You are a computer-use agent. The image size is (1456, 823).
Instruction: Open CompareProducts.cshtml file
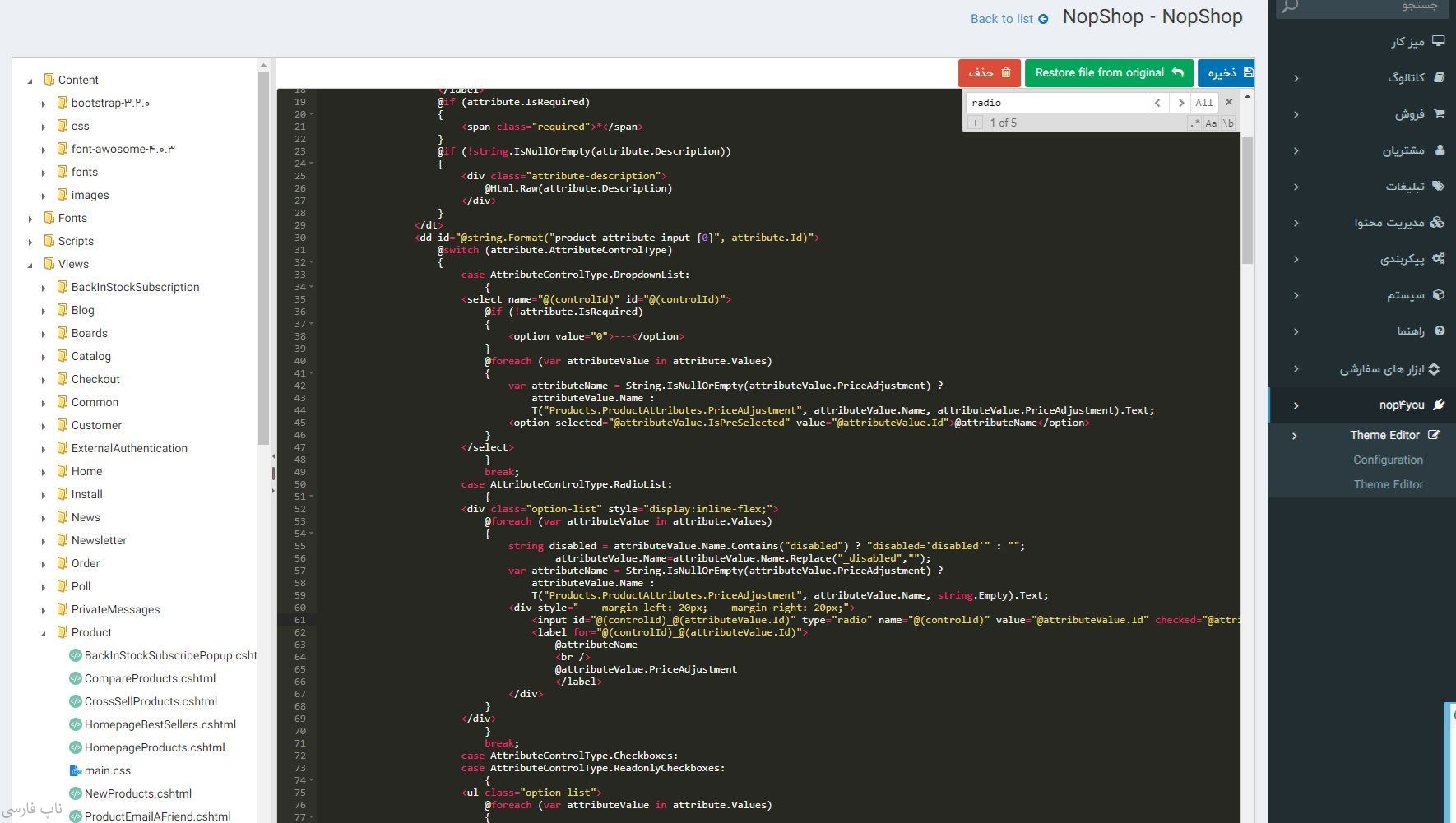tap(150, 678)
